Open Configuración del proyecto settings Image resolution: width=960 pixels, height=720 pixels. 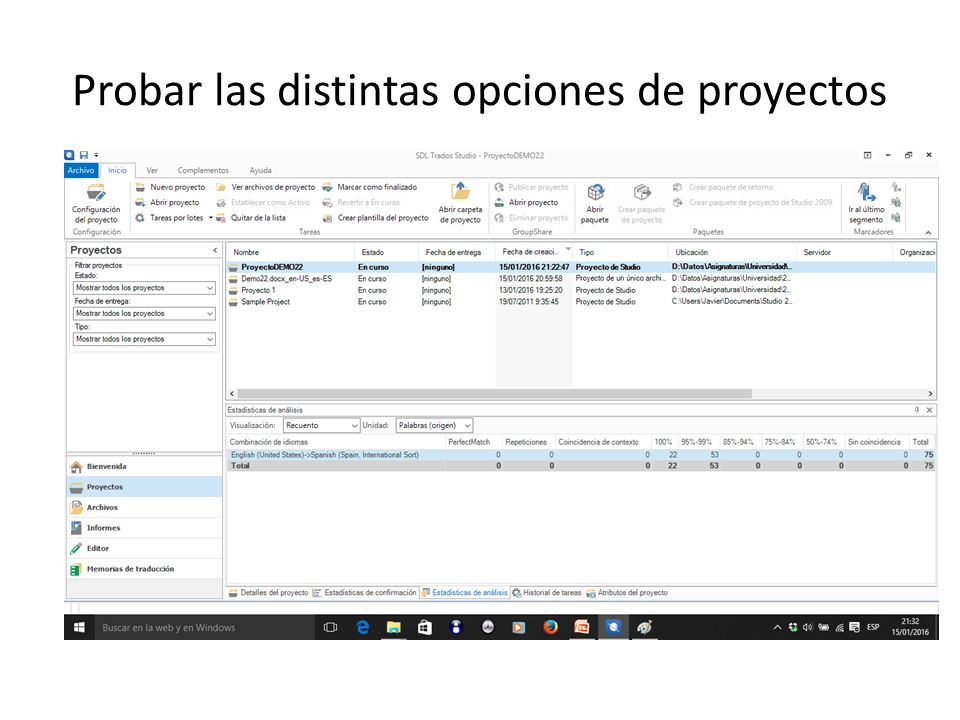pos(96,204)
